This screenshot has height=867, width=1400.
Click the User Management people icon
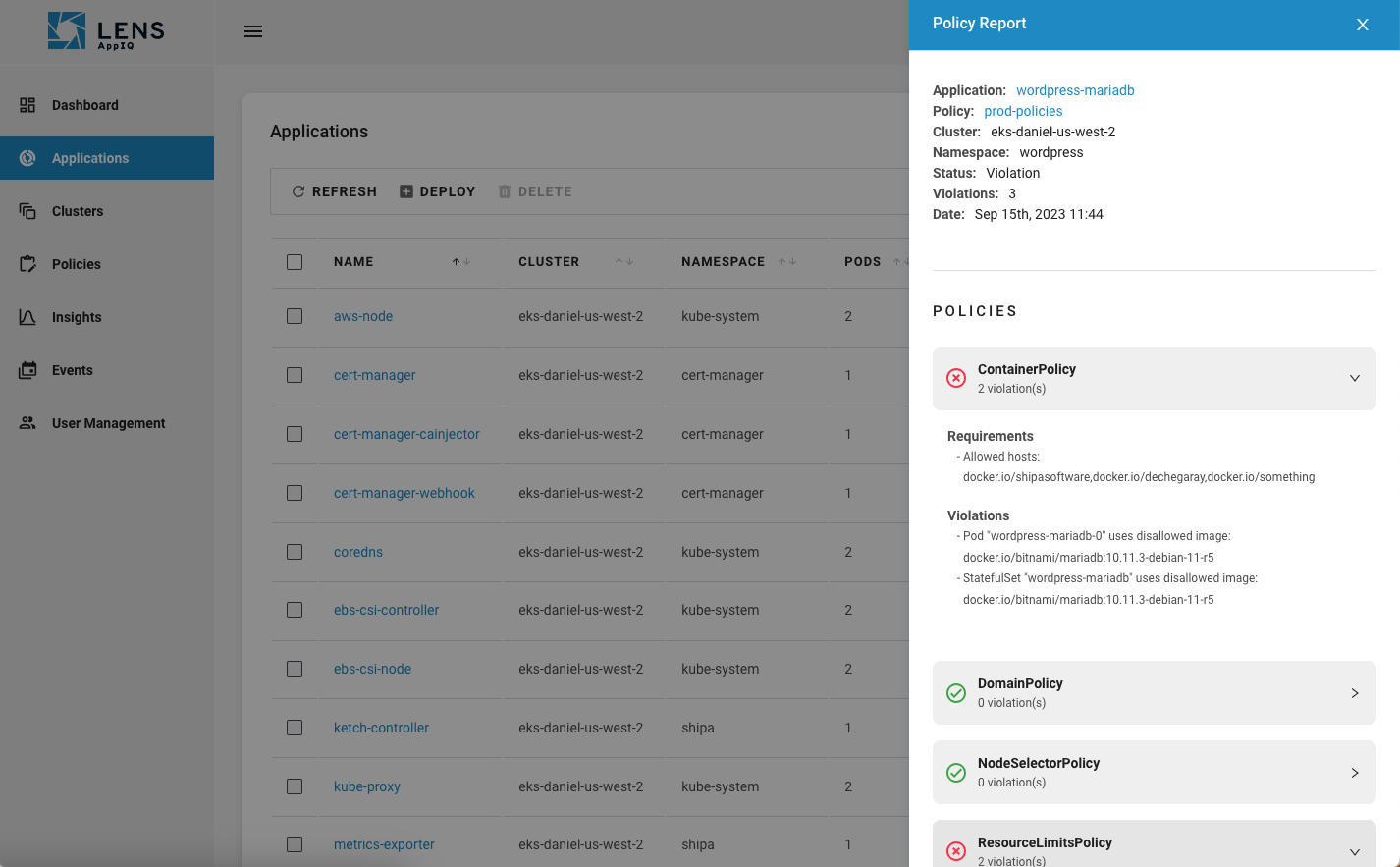(27, 423)
